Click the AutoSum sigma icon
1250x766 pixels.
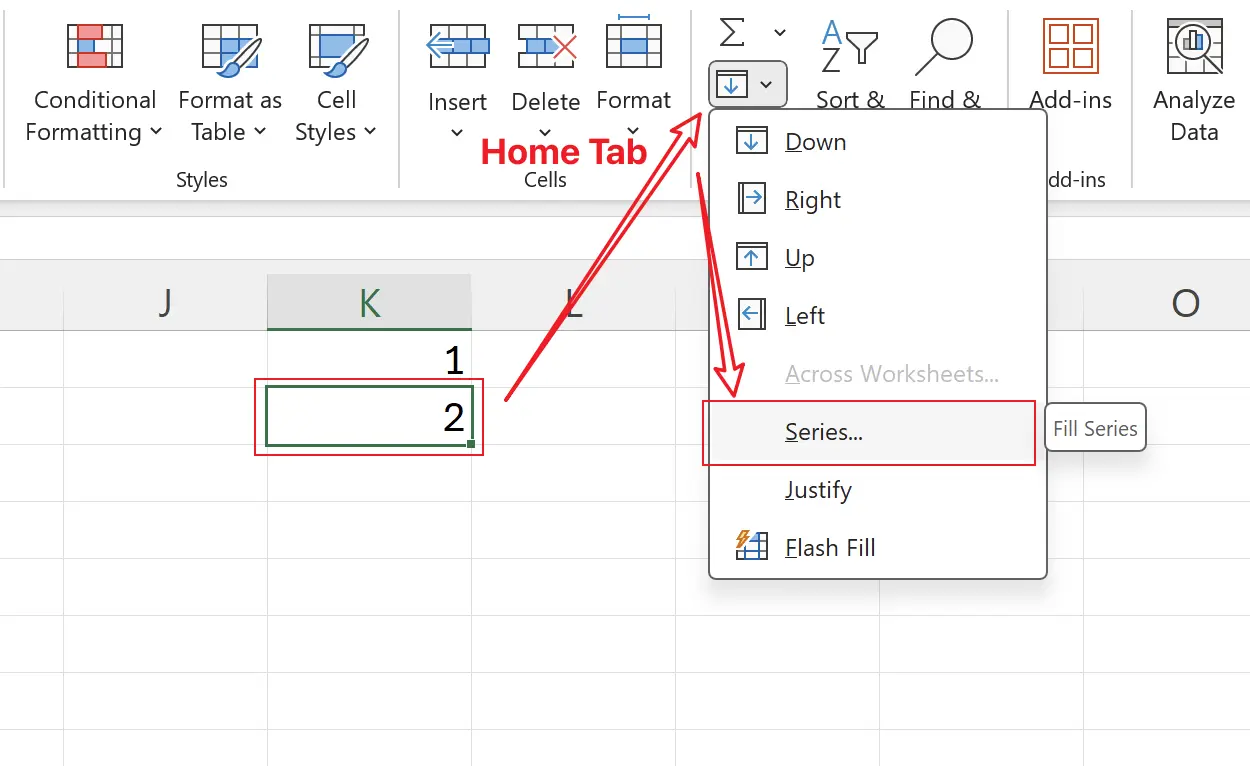(732, 30)
